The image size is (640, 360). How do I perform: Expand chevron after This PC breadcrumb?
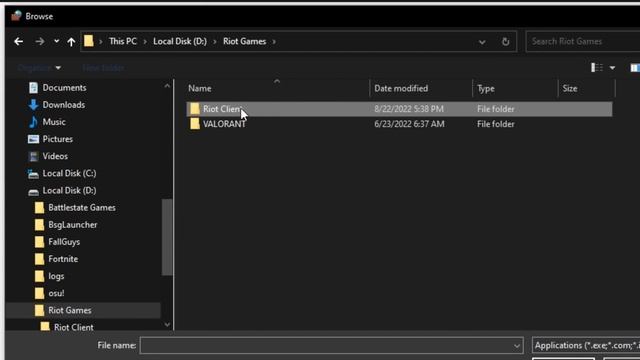coord(145,42)
